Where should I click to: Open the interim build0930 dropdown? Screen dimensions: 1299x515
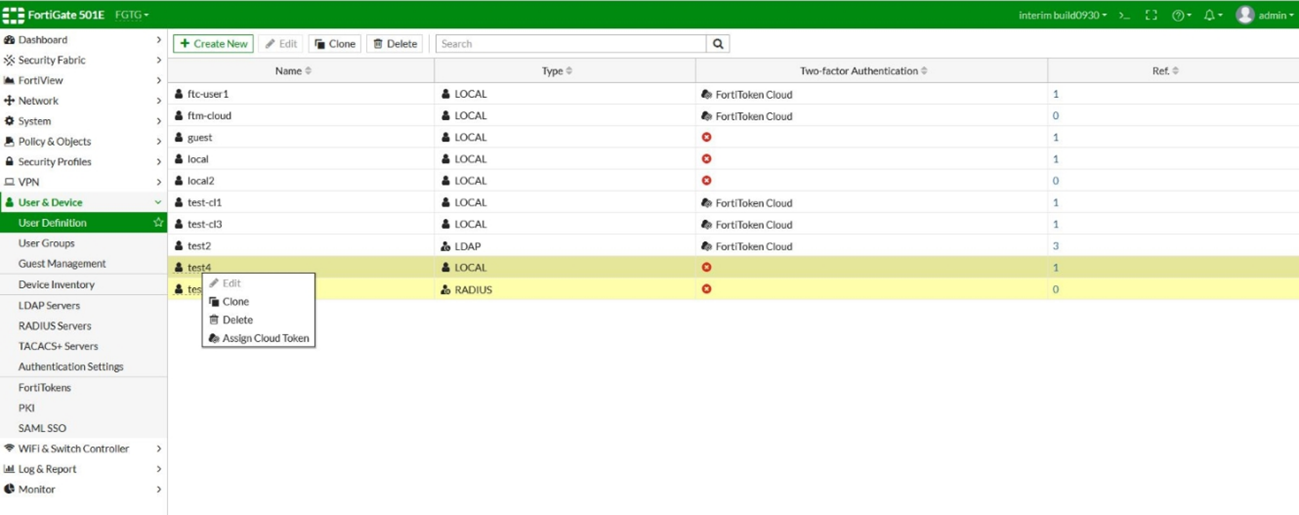[x=1062, y=15]
